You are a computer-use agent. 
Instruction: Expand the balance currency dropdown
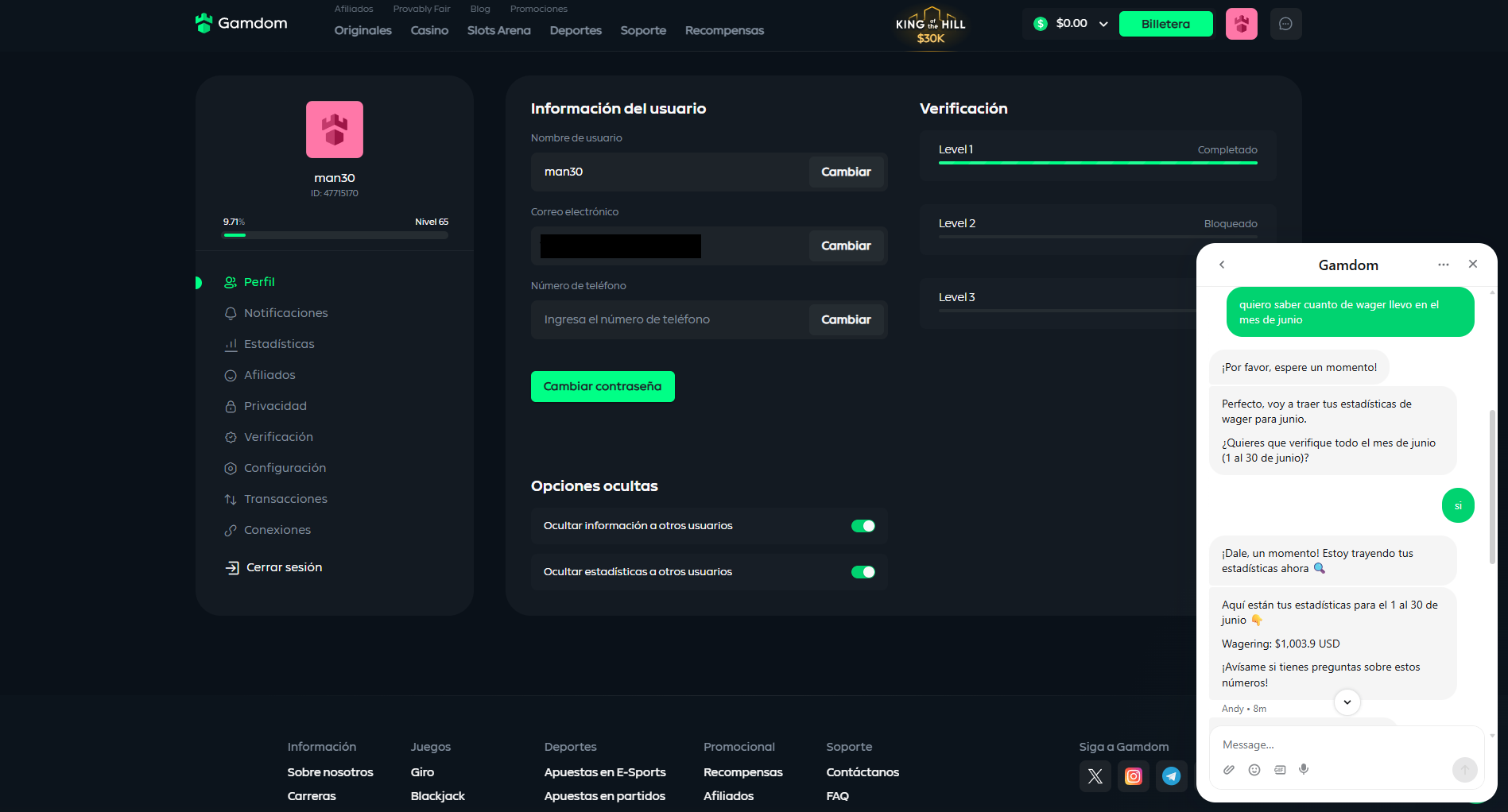coord(1103,24)
